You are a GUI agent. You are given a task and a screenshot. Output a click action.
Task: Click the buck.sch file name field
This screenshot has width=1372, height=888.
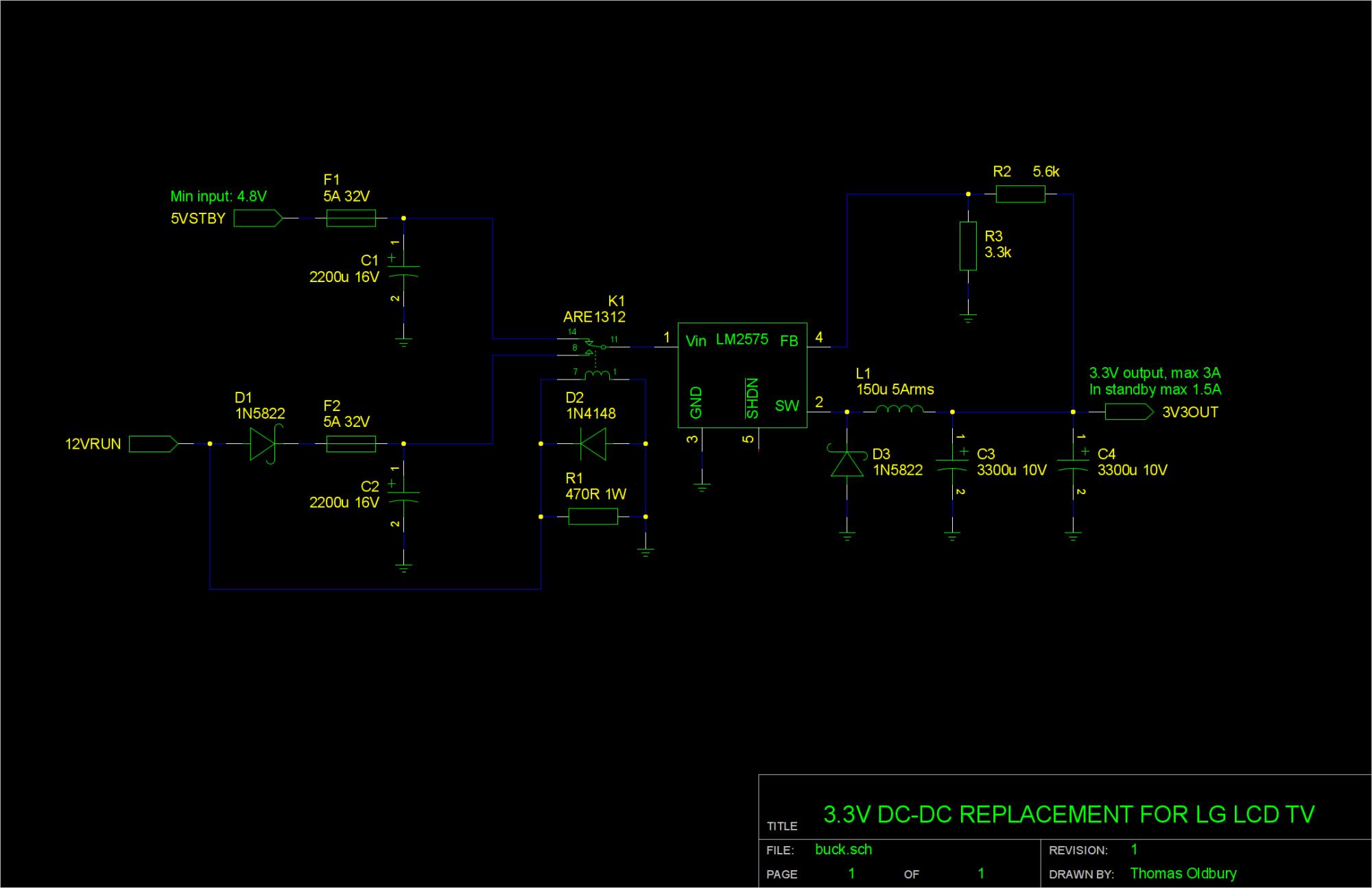843,850
